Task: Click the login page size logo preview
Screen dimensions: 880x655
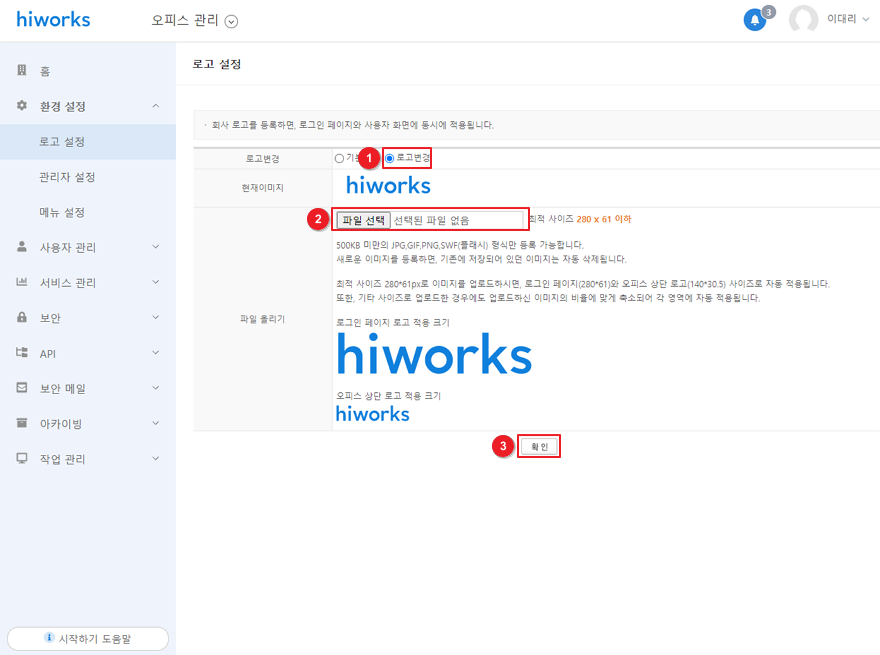Action: [x=434, y=354]
